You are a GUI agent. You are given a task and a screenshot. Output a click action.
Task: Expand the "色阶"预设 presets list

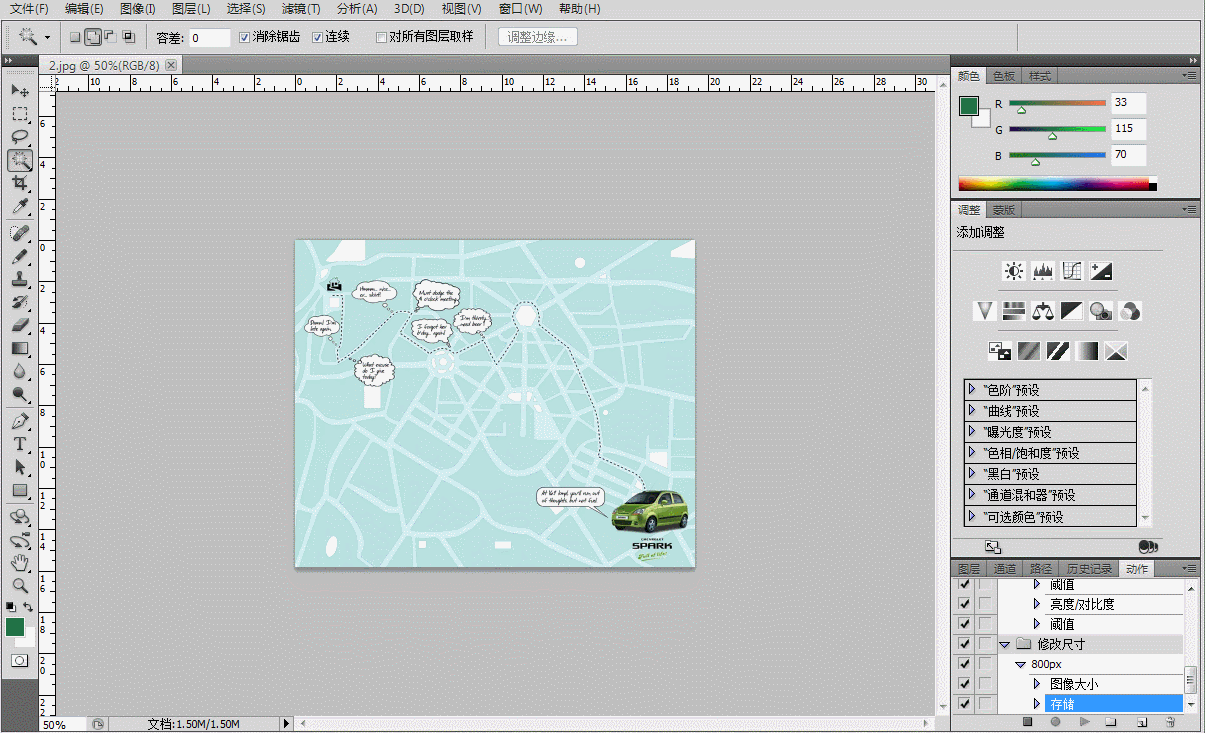(972, 389)
